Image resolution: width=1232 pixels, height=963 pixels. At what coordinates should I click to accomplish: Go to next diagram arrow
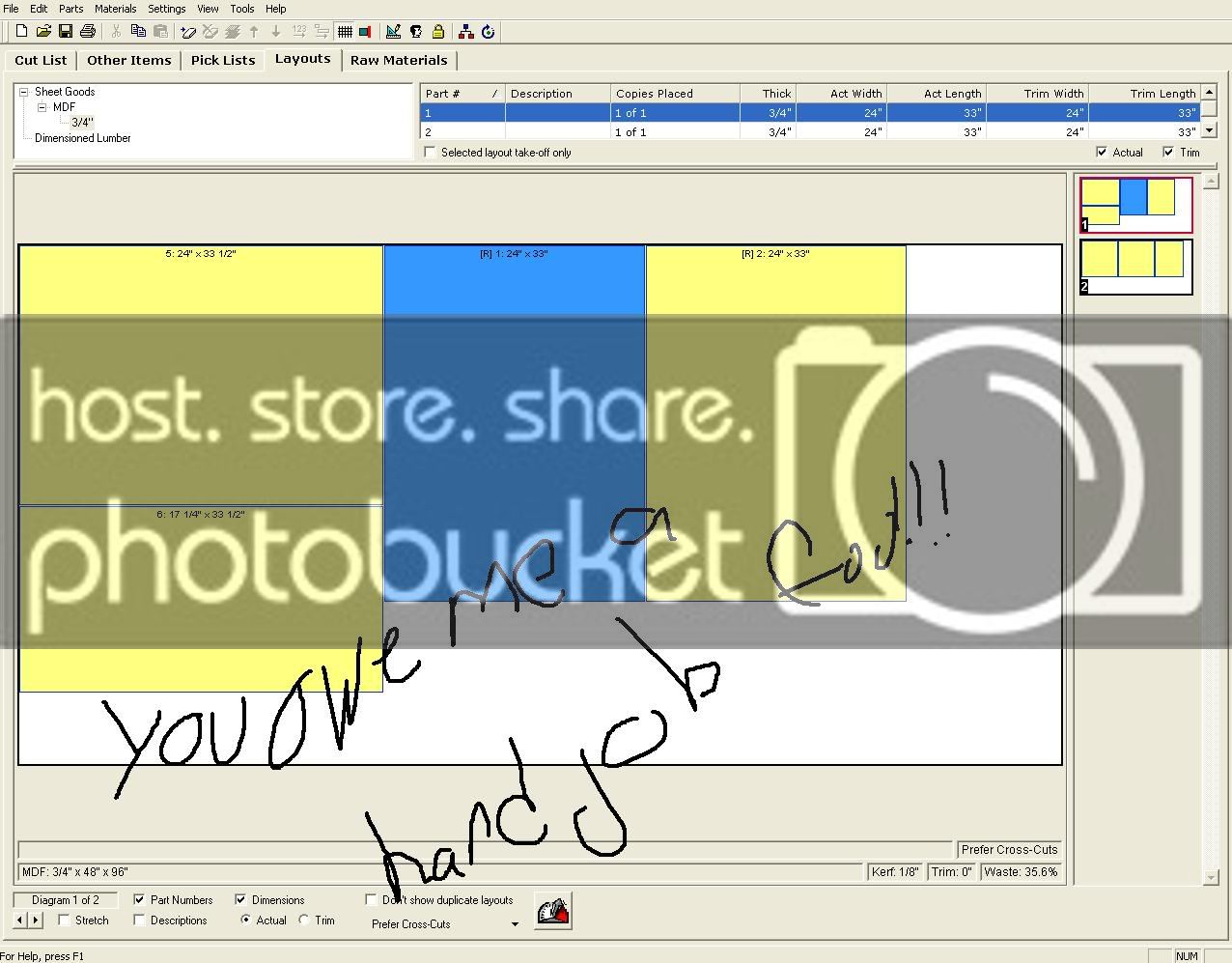tap(36, 921)
